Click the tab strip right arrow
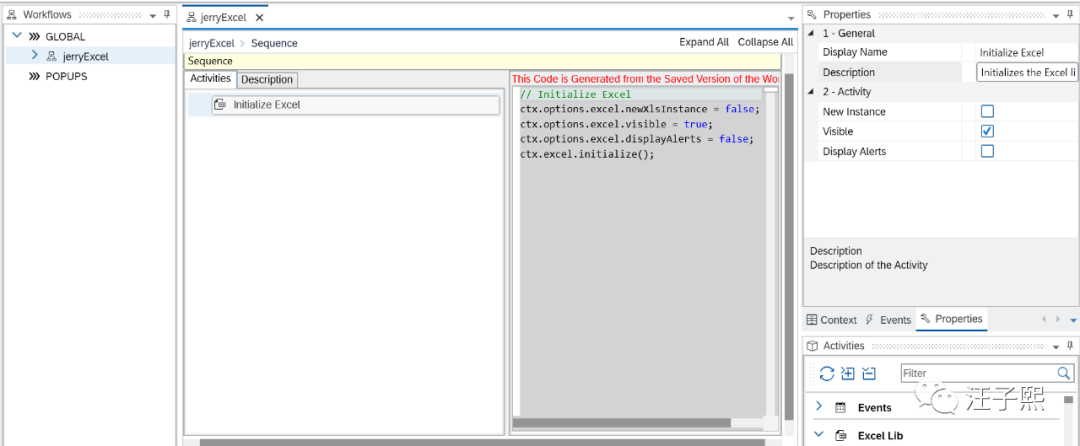The height and width of the screenshot is (446, 1080). pos(1058,319)
